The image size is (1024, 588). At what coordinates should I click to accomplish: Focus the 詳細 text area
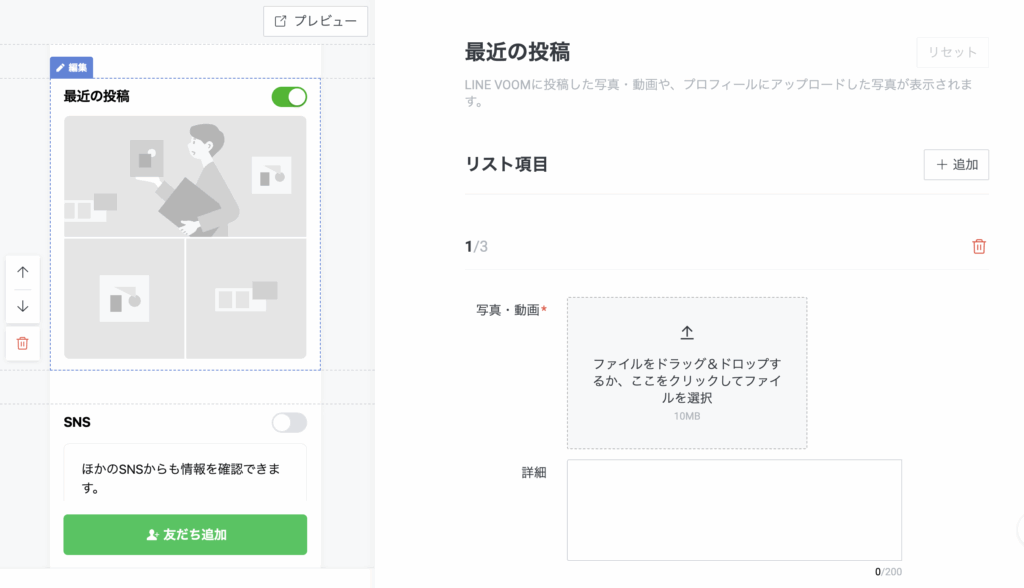[x=734, y=509]
